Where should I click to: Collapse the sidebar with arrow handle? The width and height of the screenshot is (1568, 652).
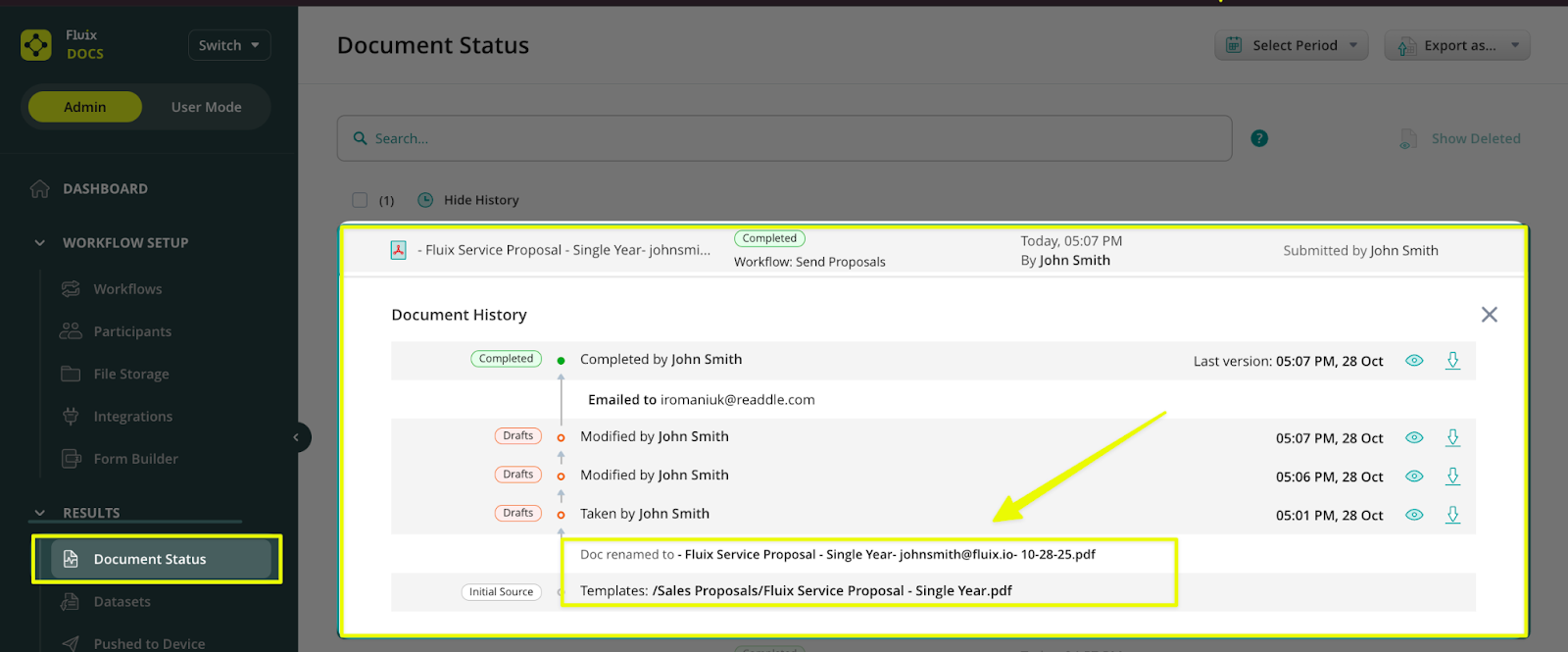tap(296, 437)
